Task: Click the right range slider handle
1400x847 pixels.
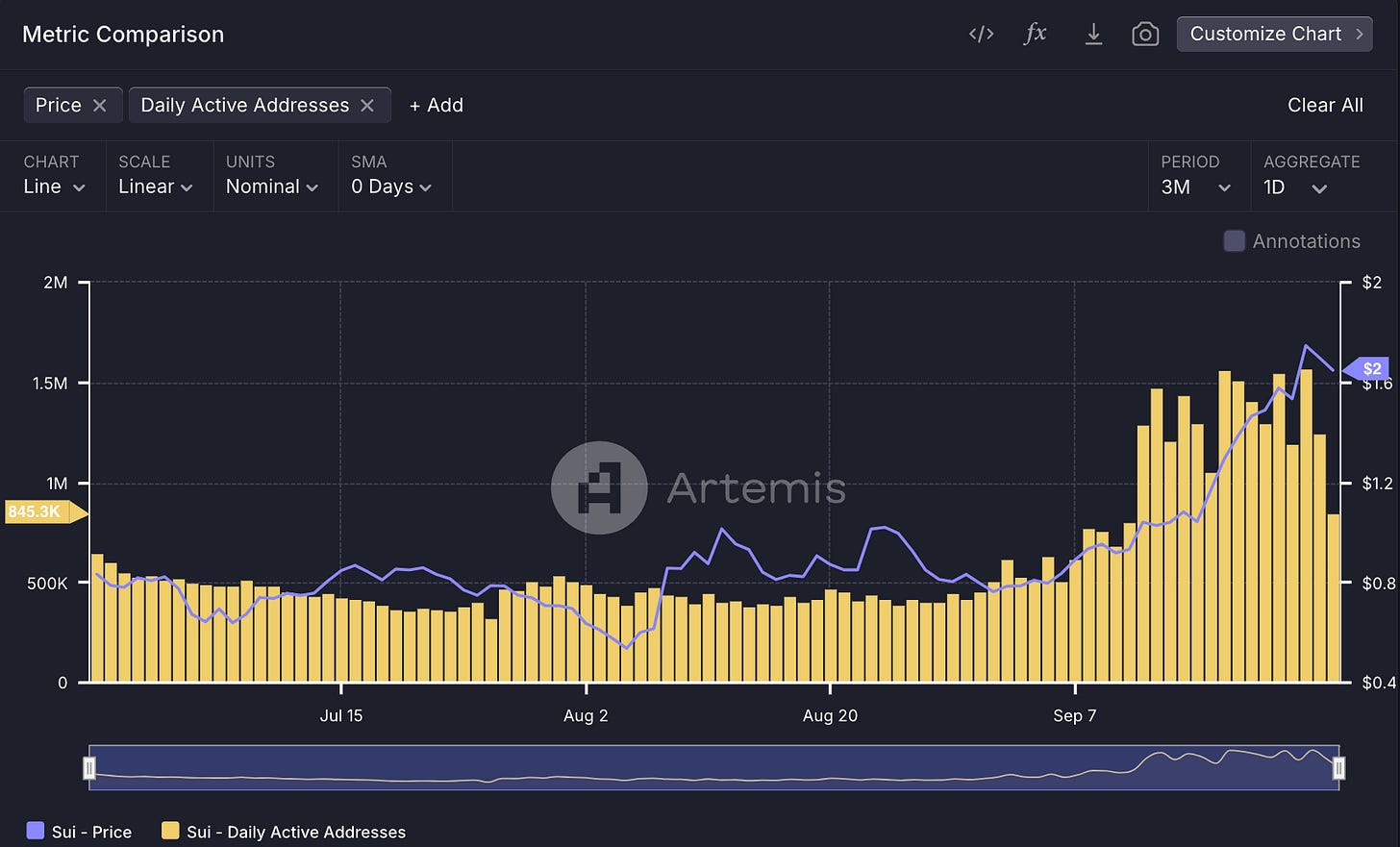Action: tap(1338, 767)
